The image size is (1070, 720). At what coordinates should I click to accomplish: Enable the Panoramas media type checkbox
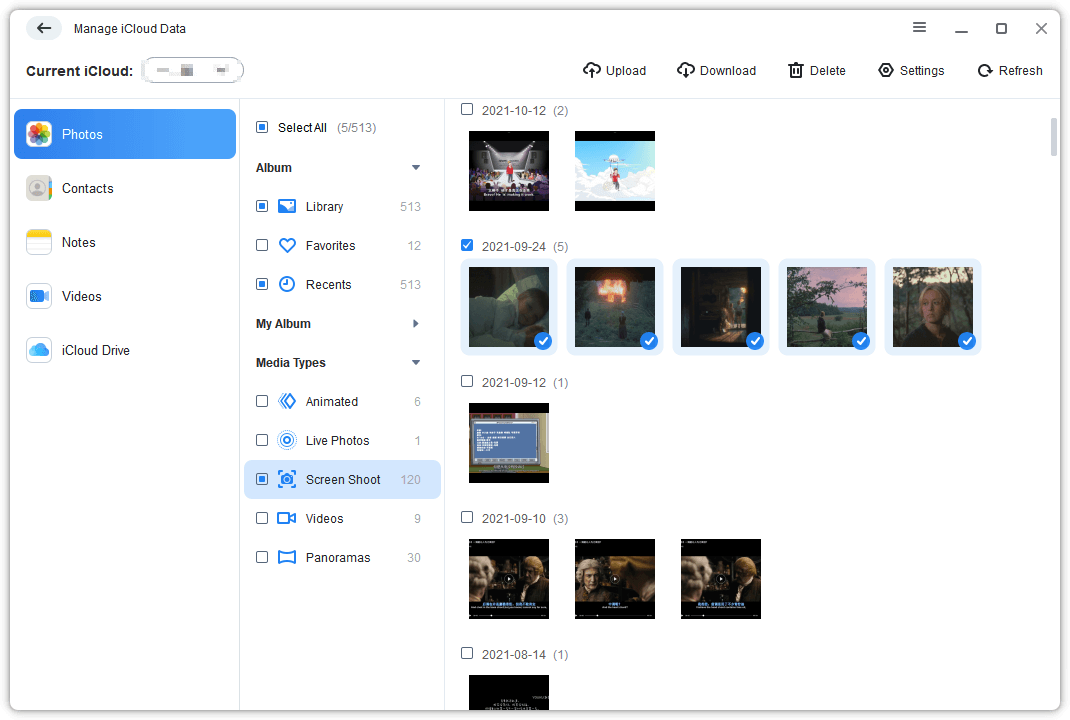pyautogui.click(x=262, y=557)
